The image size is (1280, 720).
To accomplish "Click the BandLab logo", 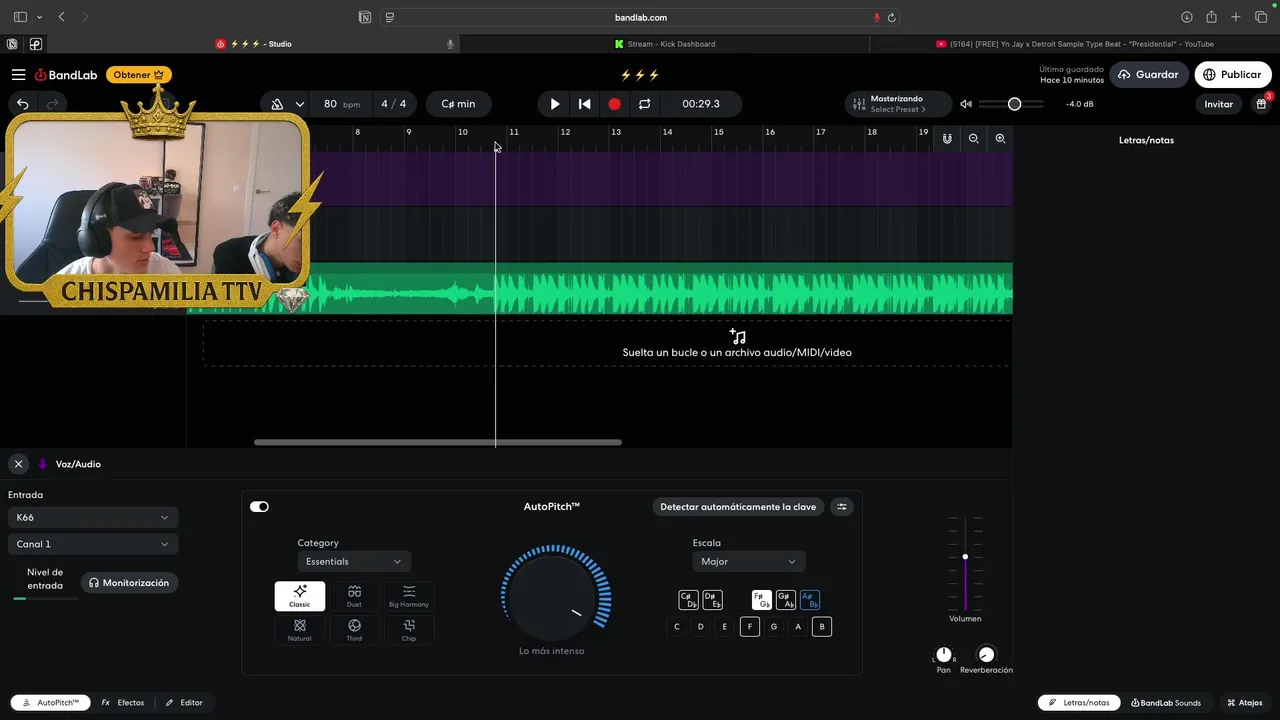I will (66, 75).
